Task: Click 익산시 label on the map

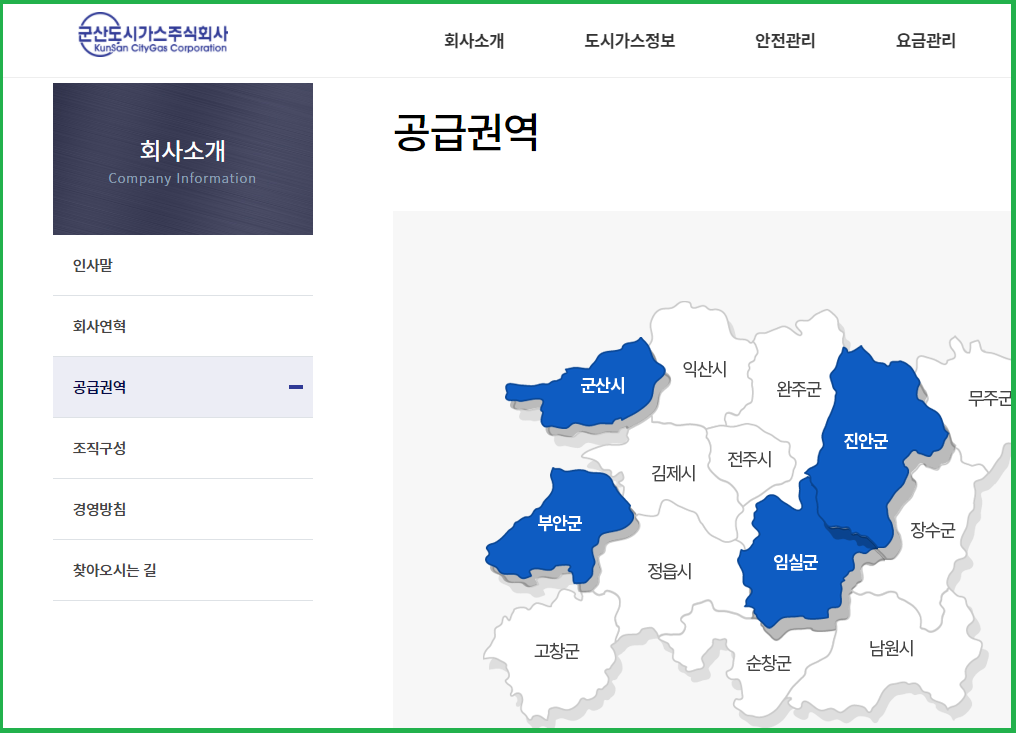Action: coord(705,369)
